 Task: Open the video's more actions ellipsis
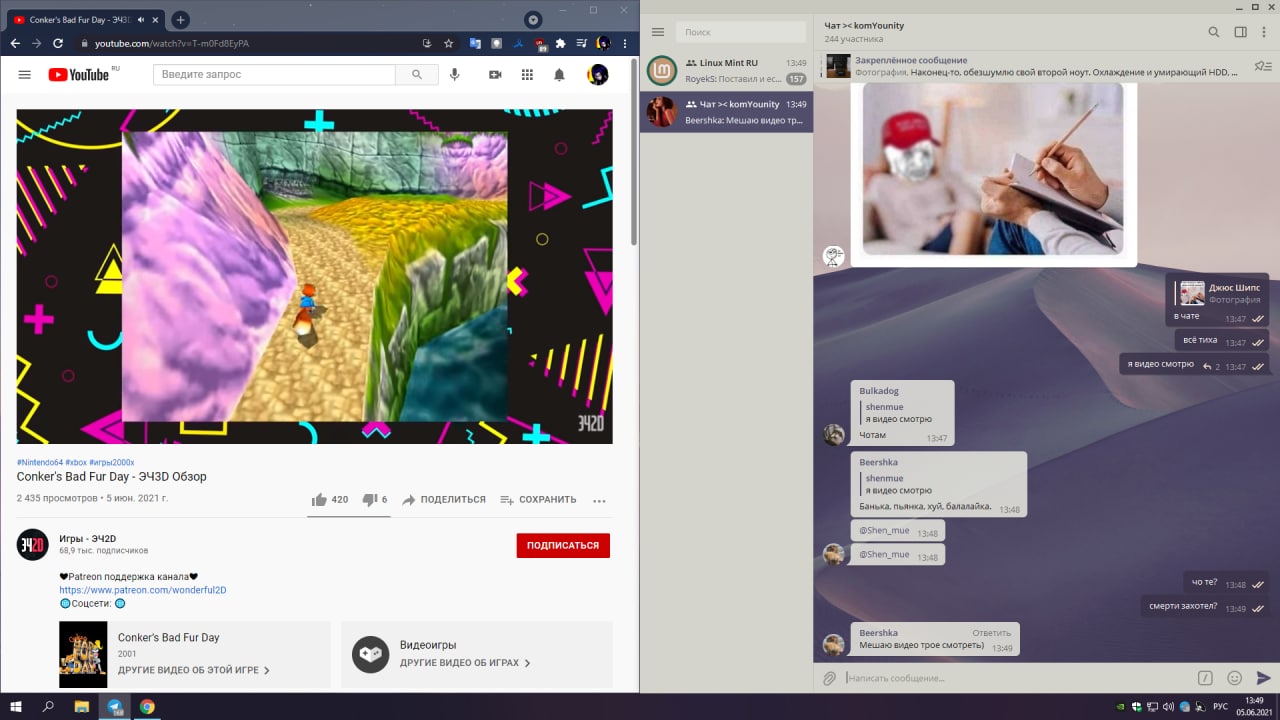click(599, 500)
